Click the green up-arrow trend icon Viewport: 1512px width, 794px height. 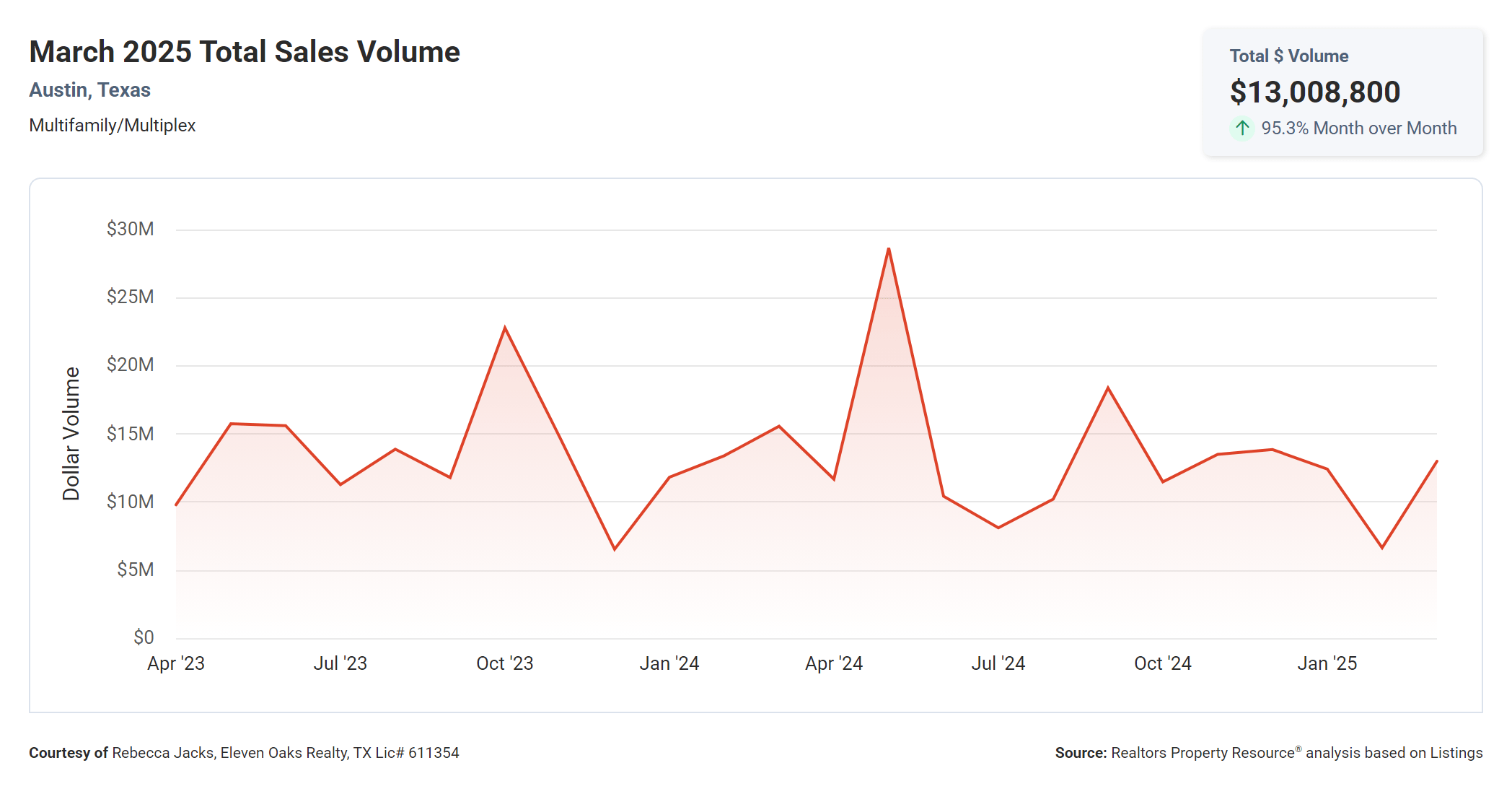click(1241, 128)
